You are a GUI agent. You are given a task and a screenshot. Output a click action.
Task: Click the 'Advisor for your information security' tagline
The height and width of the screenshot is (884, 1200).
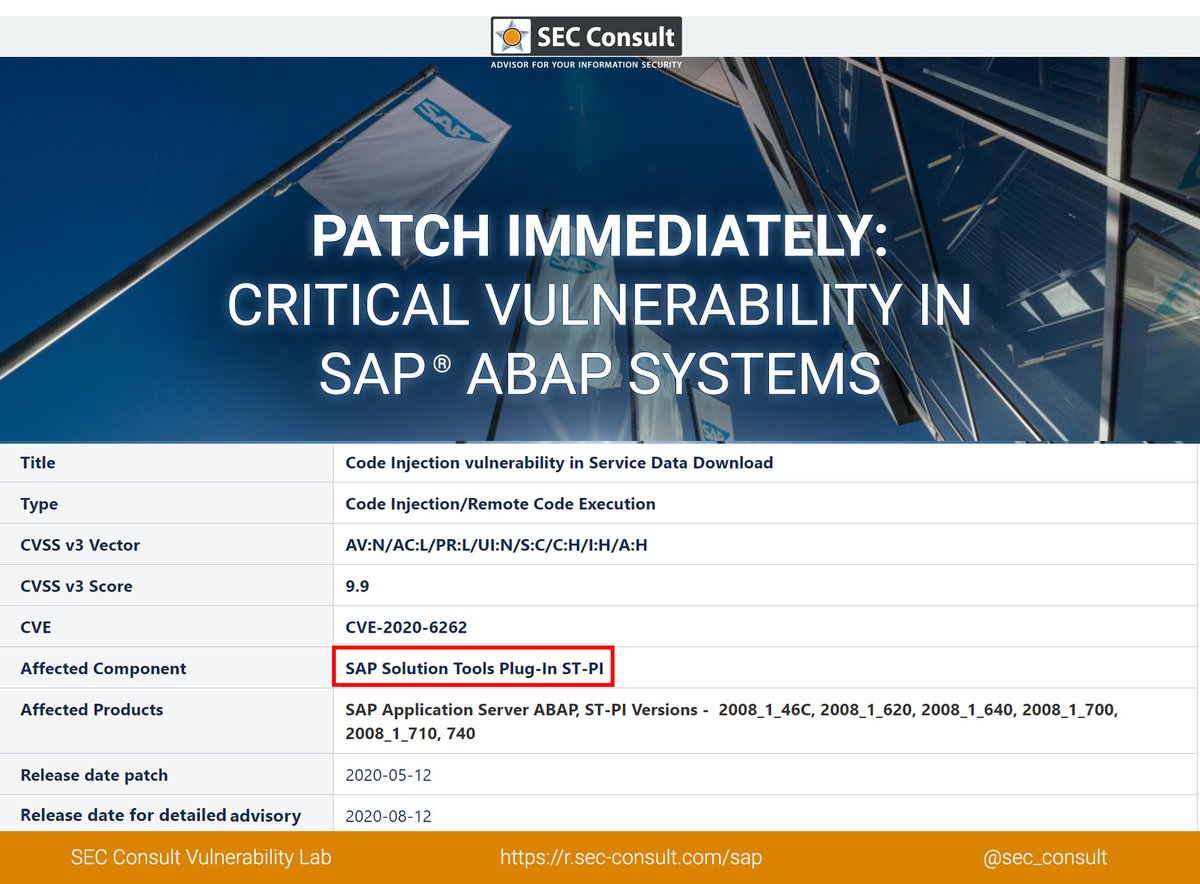coord(586,64)
